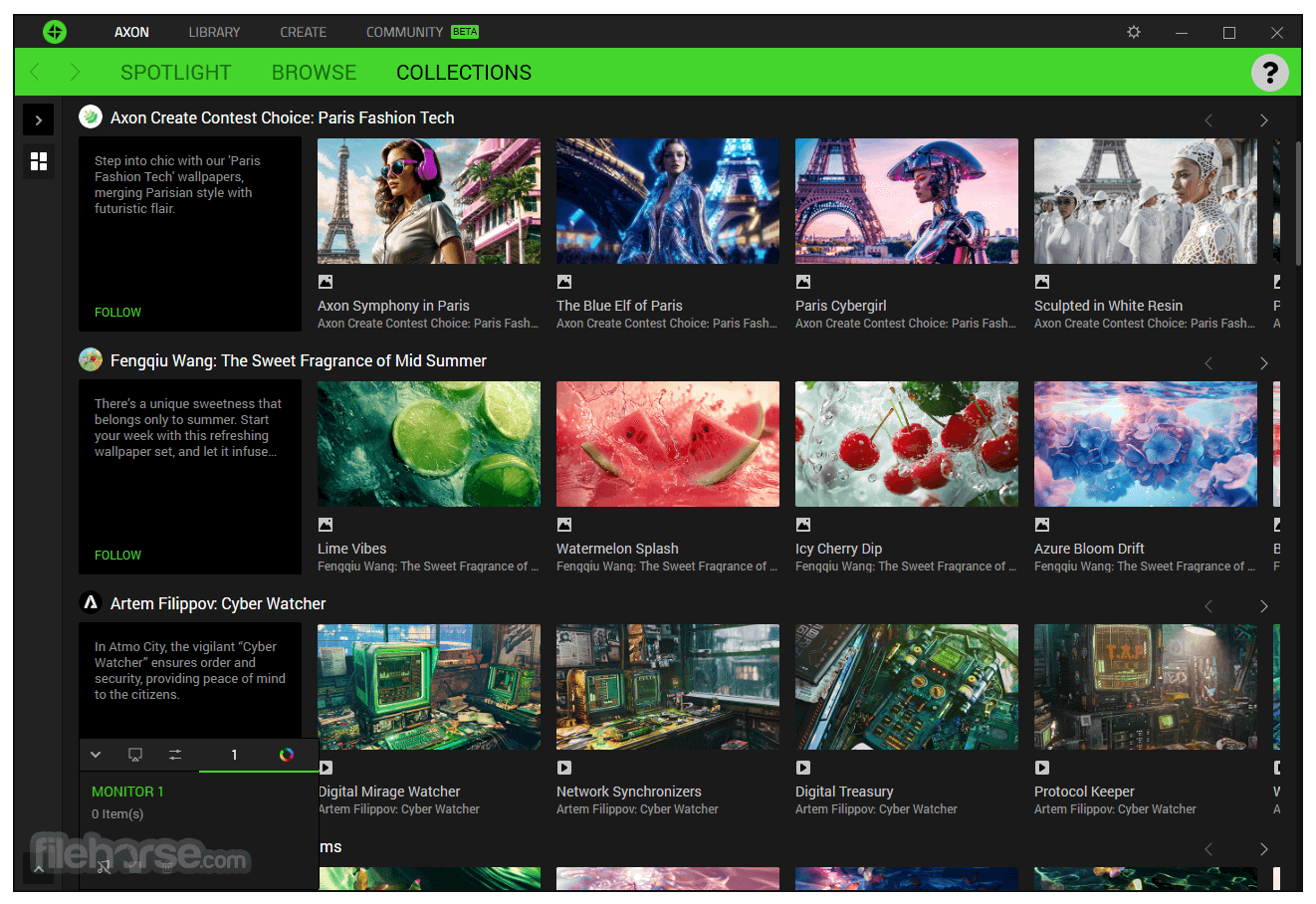The width and height of the screenshot is (1316, 904).
Task: Follow the Sweet Fragrance of Mid Summer collection
Action: coord(117,556)
